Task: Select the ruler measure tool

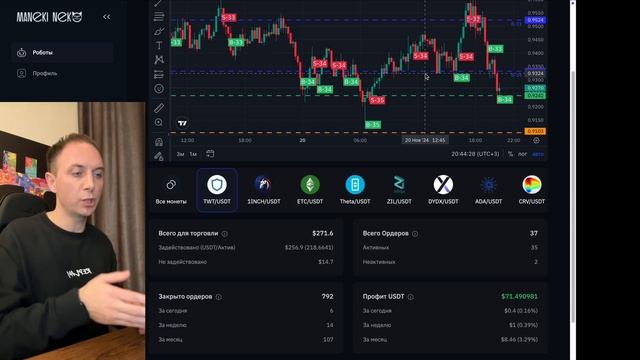Action: tap(159, 108)
